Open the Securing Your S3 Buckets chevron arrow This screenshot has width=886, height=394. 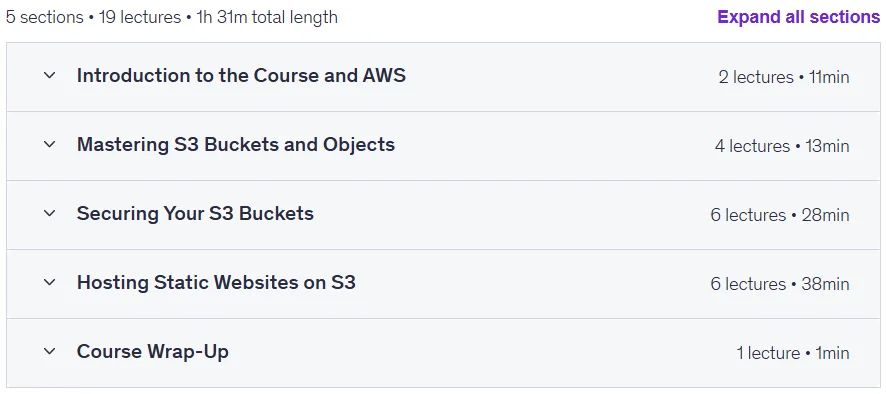50,213
